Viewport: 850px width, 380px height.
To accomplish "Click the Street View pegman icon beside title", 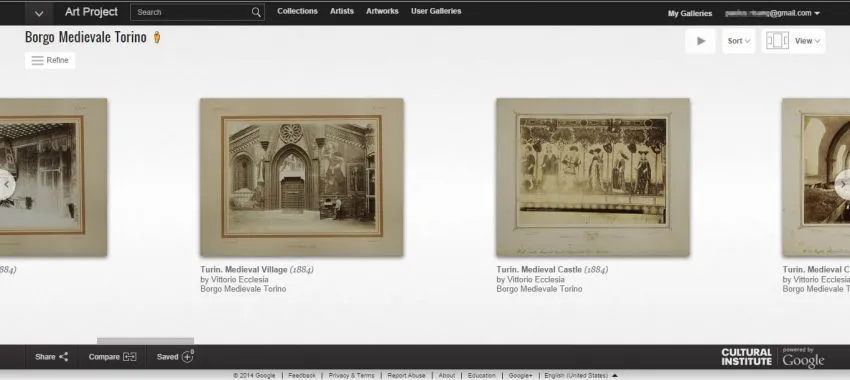I will 157,37.
